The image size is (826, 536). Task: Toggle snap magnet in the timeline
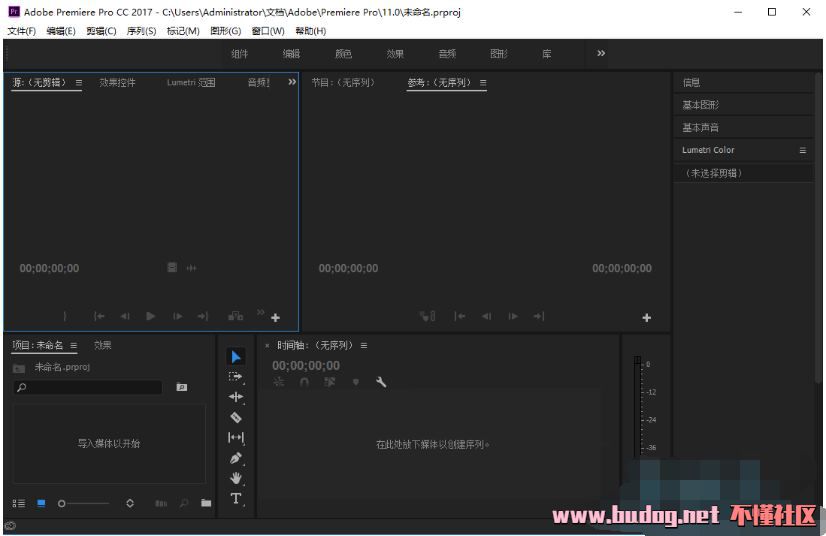pos(304,382)
